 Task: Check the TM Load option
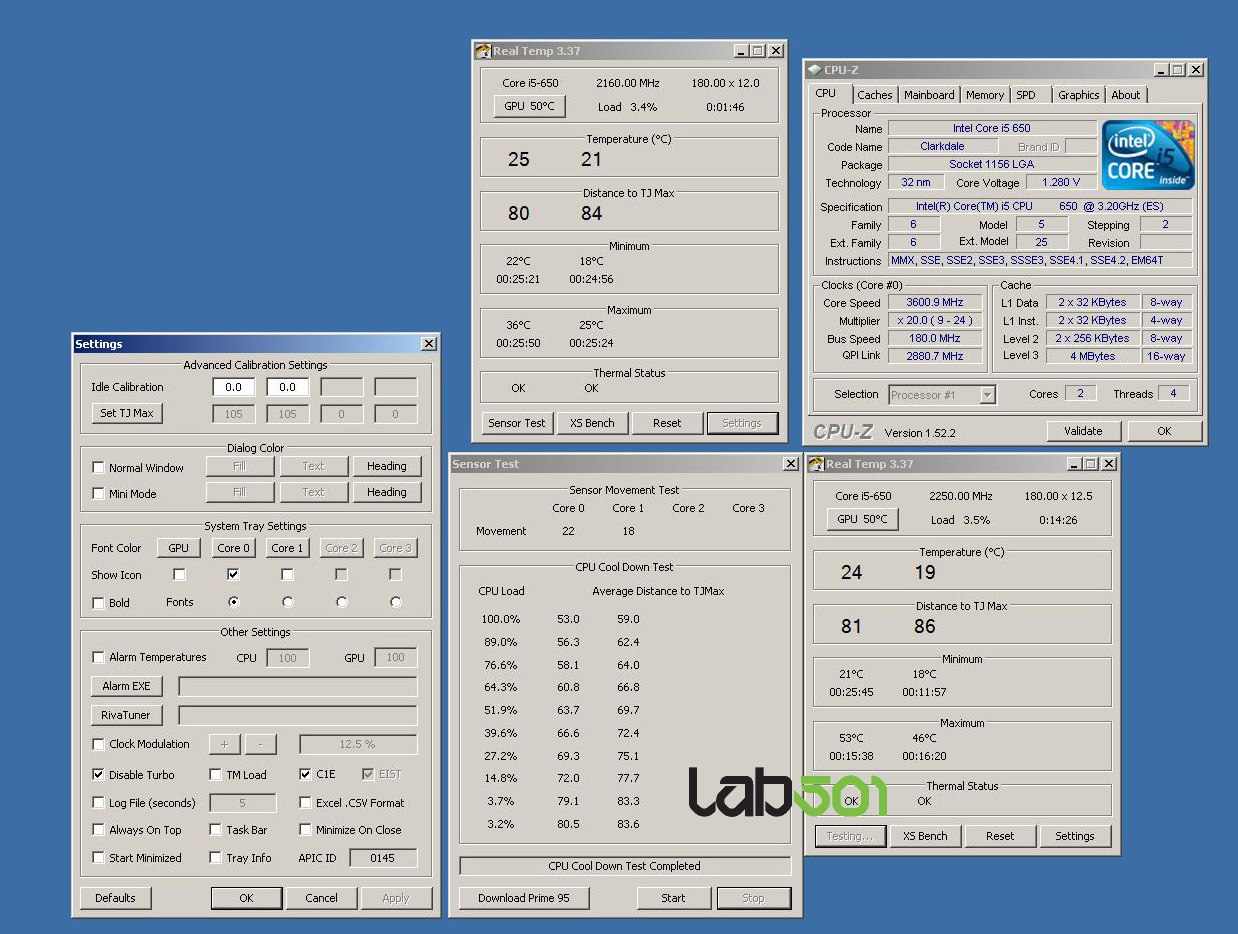coord(216,774)
